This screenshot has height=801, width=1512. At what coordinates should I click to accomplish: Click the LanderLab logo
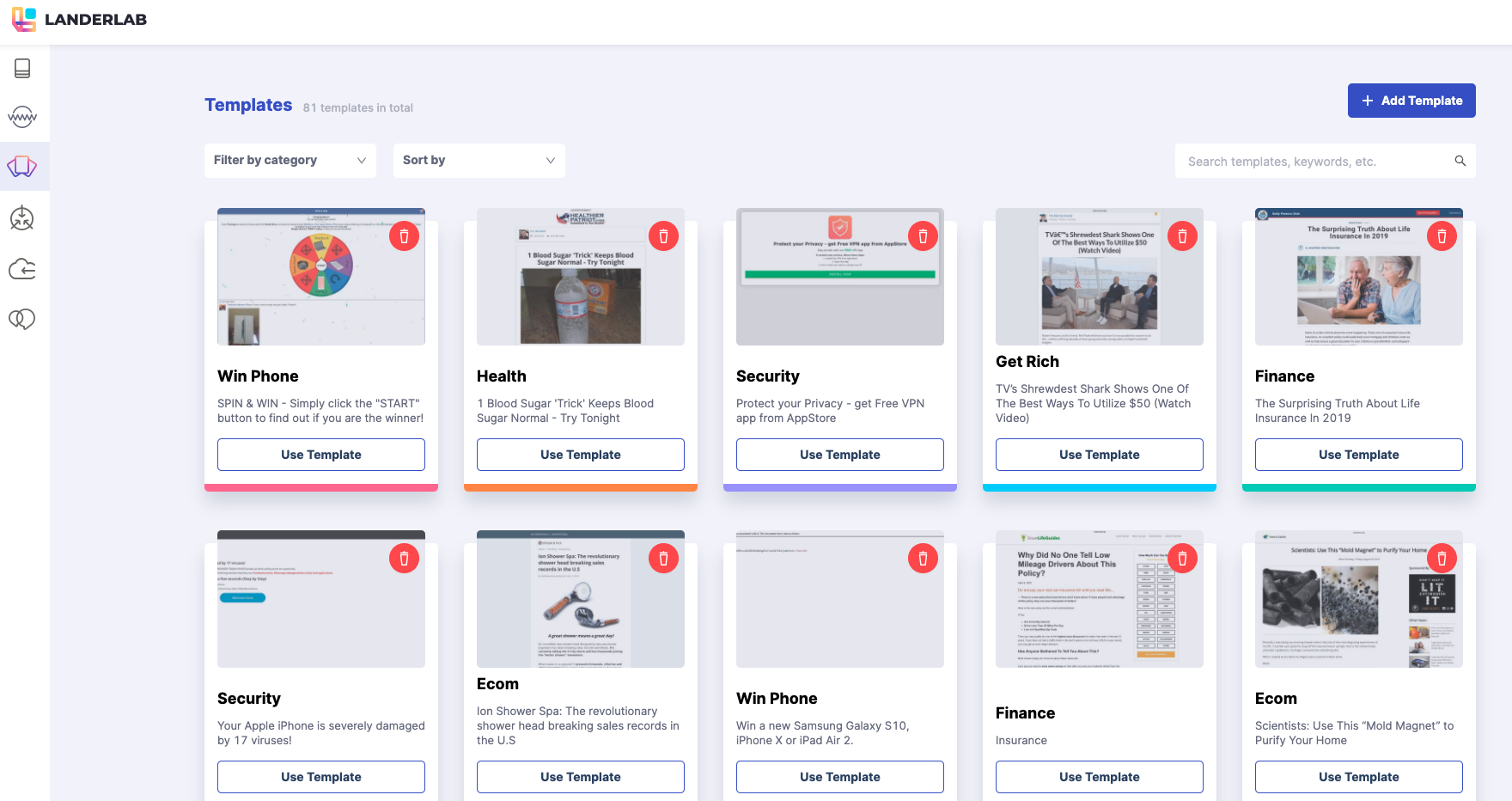click(x=80, y=20)
